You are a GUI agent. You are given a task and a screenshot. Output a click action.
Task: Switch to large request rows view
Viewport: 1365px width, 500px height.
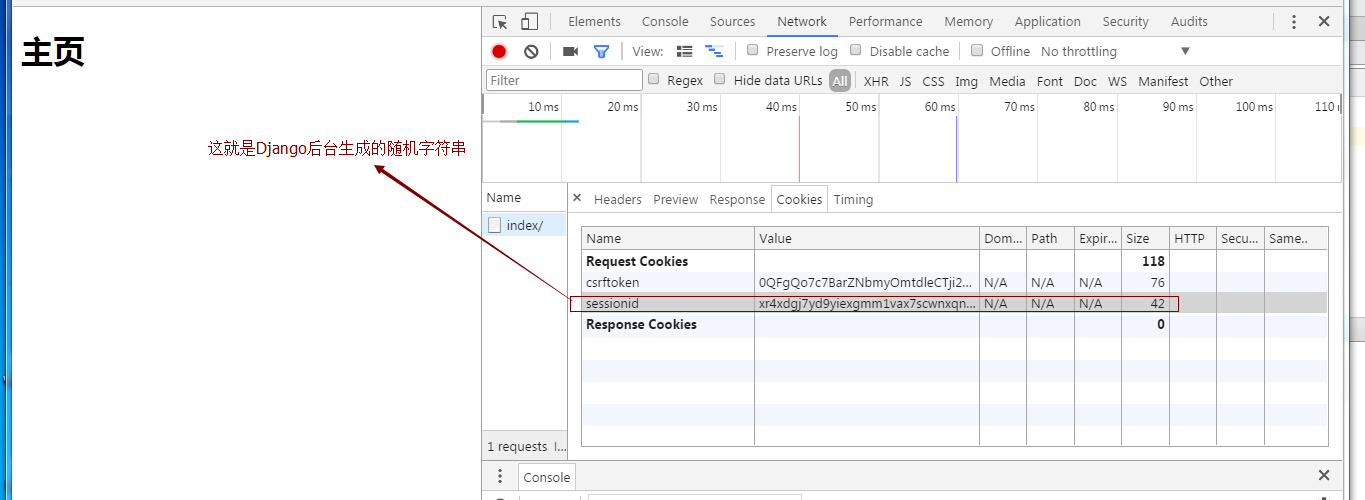[x=685, y=52]
